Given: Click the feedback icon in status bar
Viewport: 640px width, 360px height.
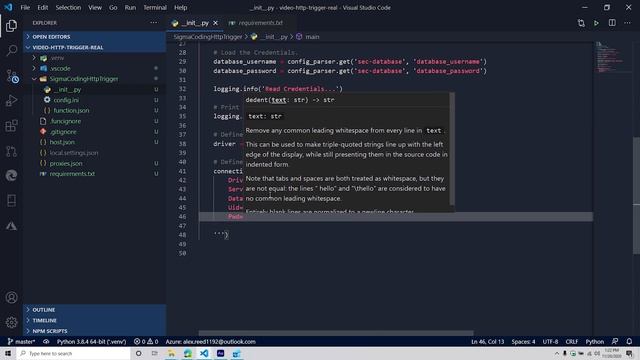Looking at the screenshot, I should [615, 342].
